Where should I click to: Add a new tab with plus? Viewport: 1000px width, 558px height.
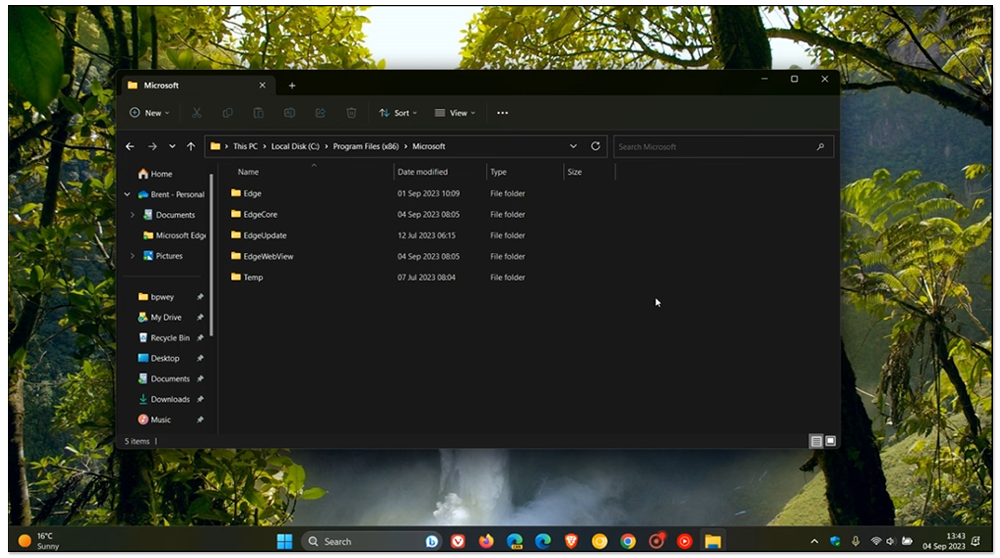[x=292, y=85]
